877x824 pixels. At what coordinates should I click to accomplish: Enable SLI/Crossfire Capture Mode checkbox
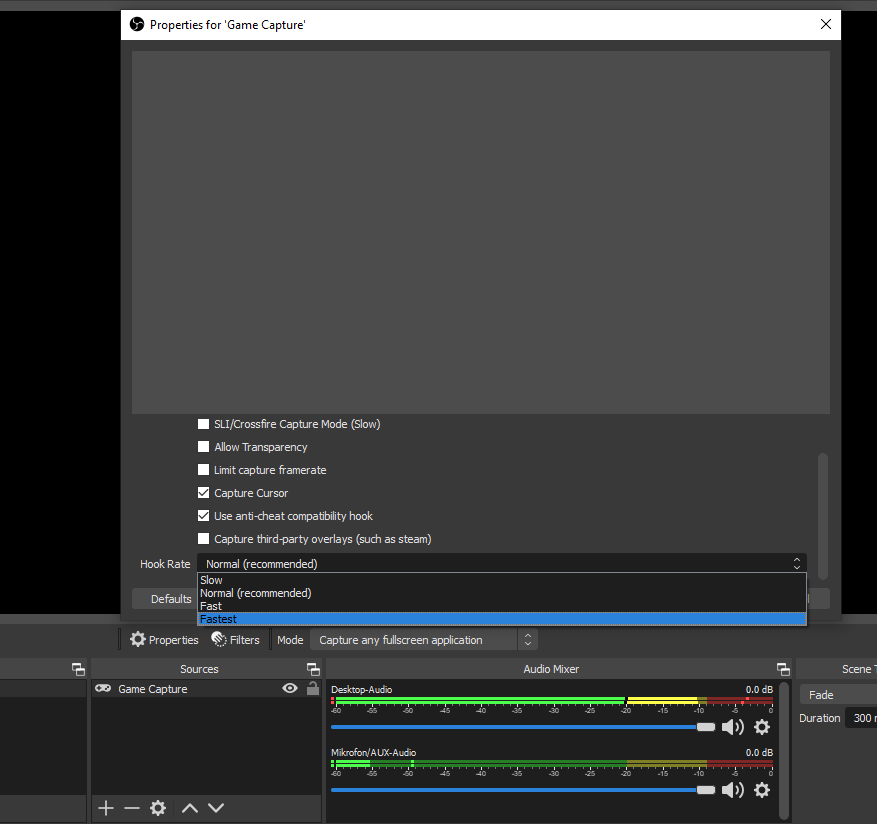[204, 424]
